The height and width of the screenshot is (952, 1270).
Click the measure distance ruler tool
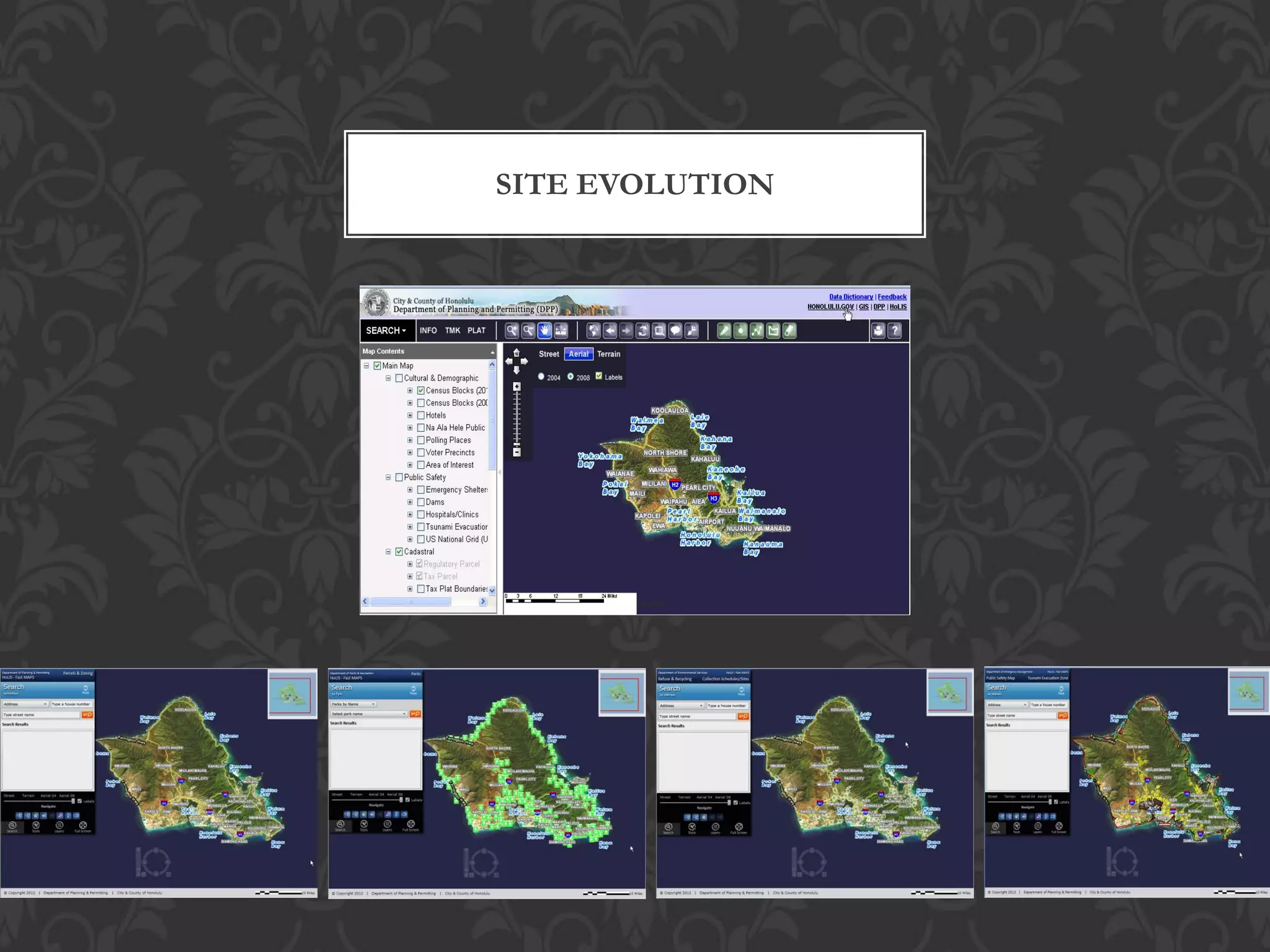(561, 331)
